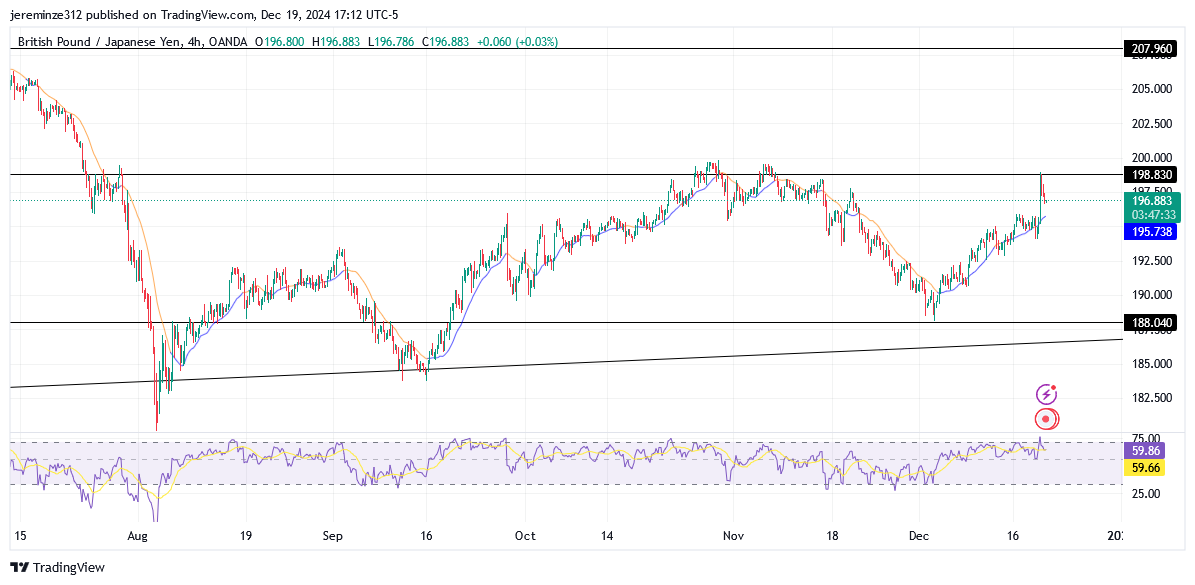The image size is (1195, 585).
Task: Click the 192.500 price axis label
Action: click(1151, 261)
